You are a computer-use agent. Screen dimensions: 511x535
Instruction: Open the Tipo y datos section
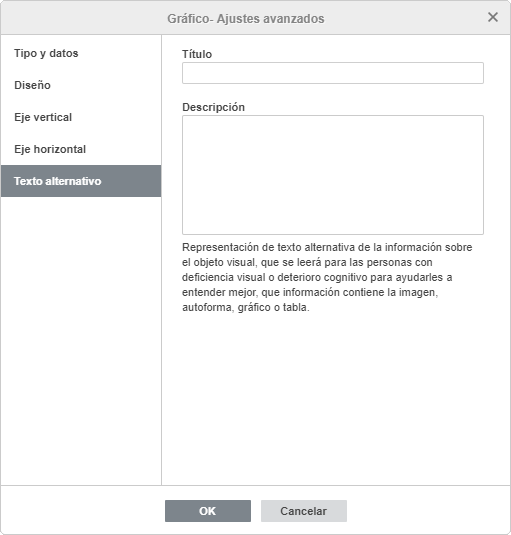(x=81, y=53)
